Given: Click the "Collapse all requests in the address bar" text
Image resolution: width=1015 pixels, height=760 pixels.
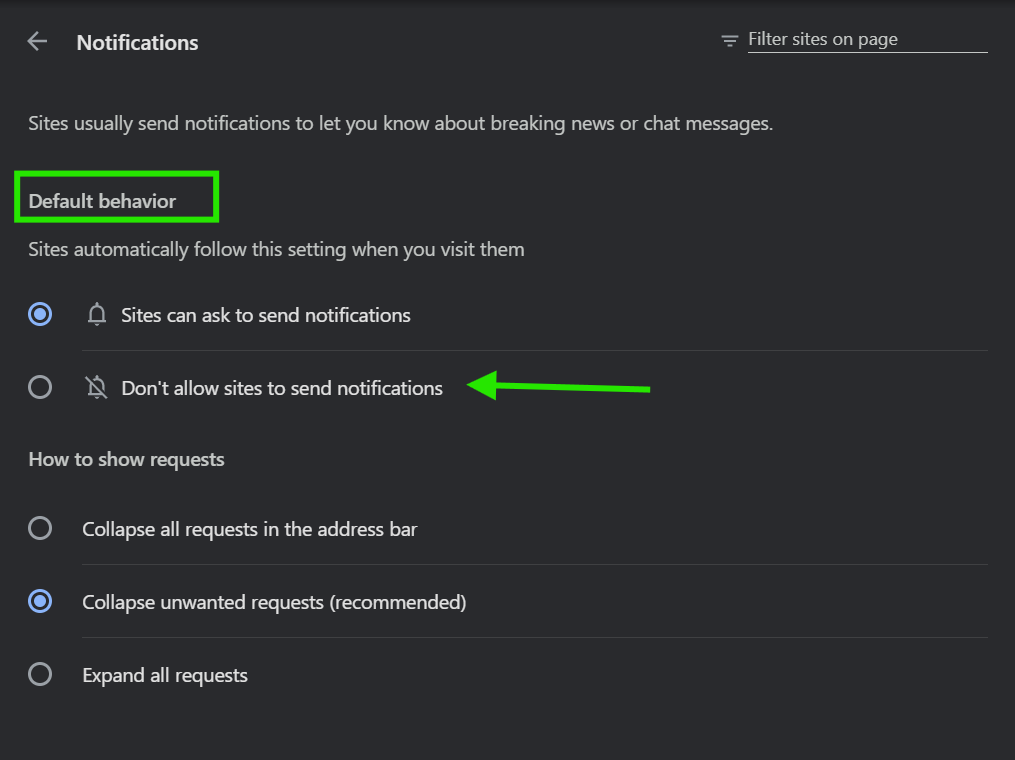Looking at the screenshot, I should click(249, 529).
